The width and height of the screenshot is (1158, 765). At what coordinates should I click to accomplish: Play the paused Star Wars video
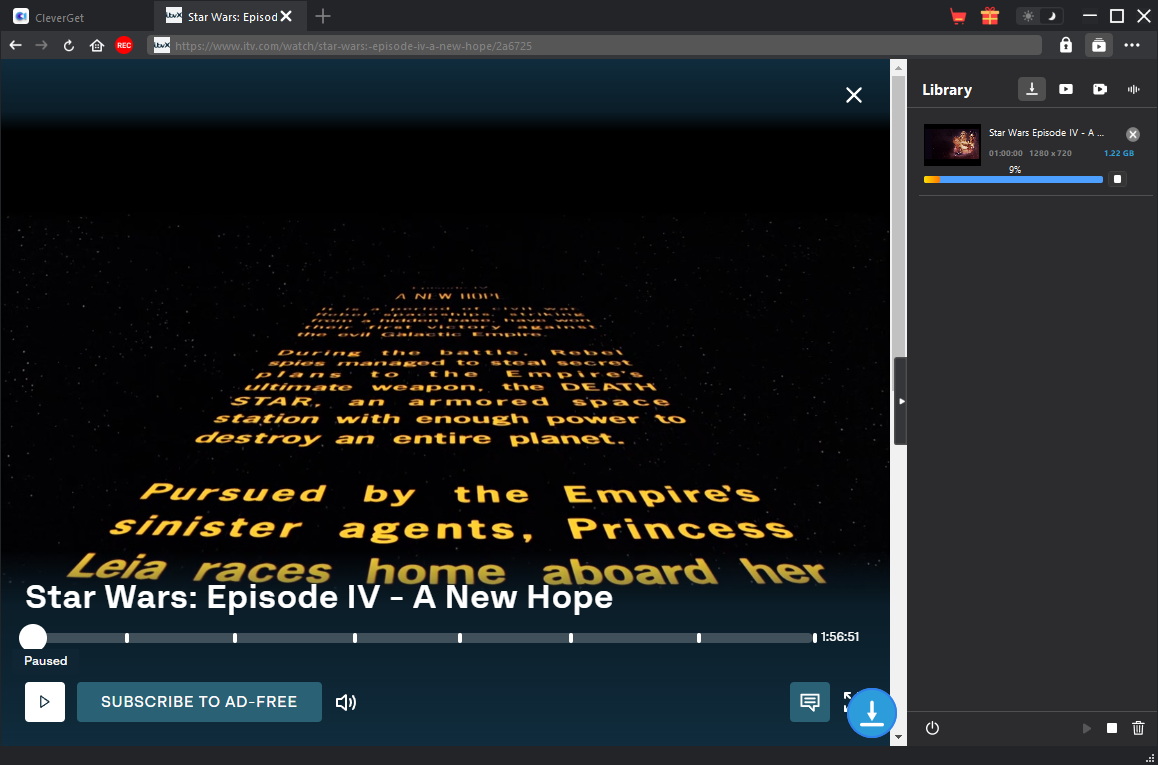tap(45, 701)
